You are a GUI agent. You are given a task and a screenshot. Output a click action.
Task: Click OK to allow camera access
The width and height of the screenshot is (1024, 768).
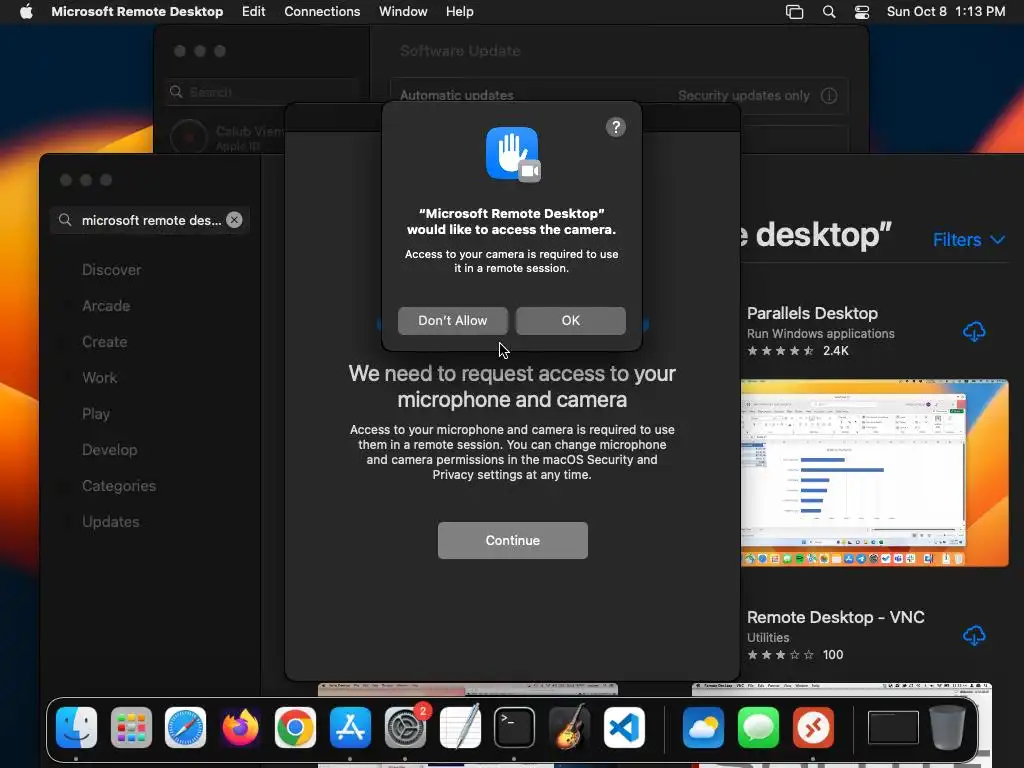click(x=571, y=321)
